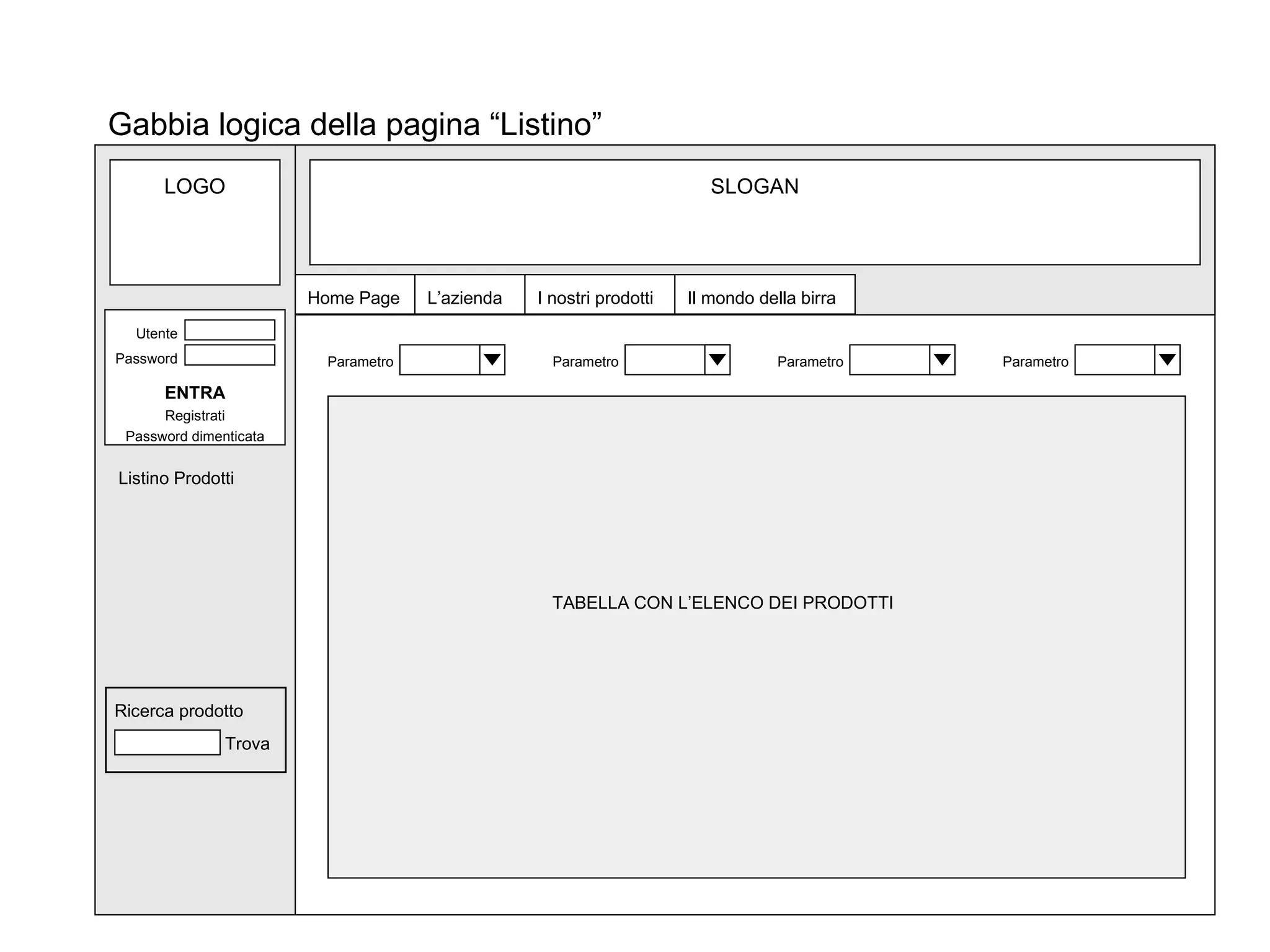Click the Ricerca prodotto label
Image resolution: width=1270 pixels, height=952 pixels.
[179, 711]
